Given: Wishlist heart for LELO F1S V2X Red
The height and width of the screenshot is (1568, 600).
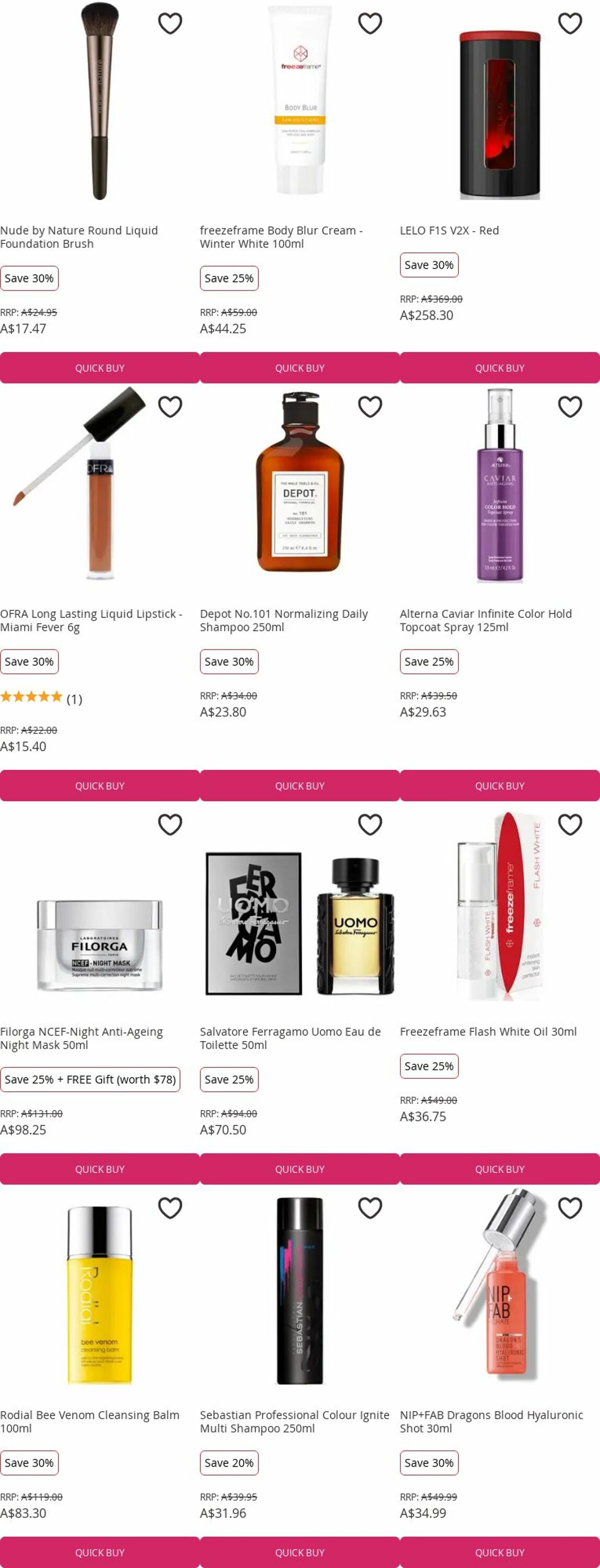Looking at the screenshot, I should 570,23.
